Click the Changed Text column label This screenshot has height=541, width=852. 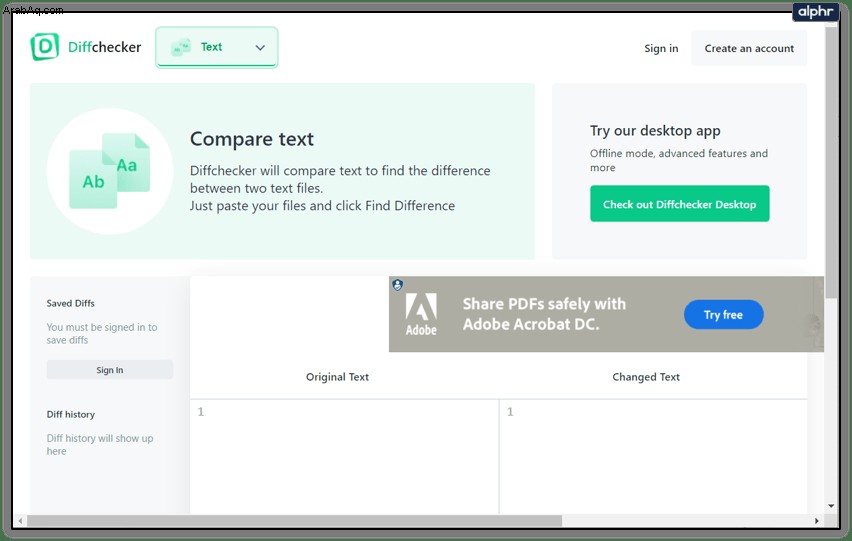click(x=646, y=377)
